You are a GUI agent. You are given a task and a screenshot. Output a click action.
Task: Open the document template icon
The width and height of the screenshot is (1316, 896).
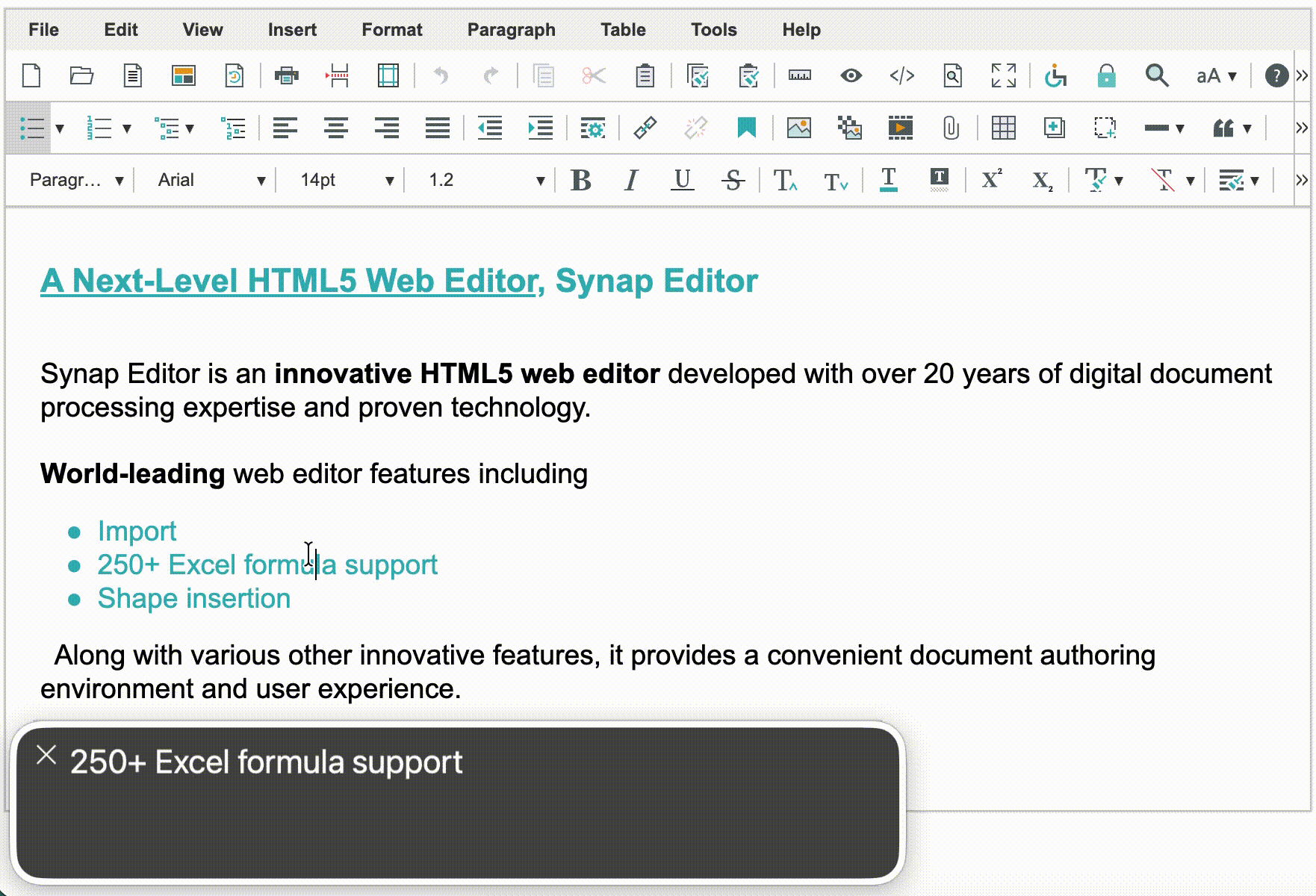pos(132,75)
